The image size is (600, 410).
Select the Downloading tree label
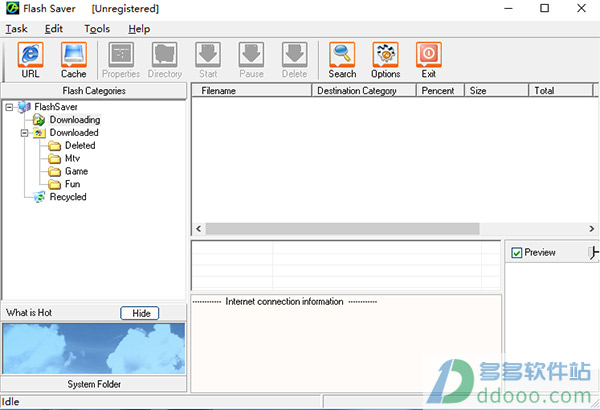(75, 120)
